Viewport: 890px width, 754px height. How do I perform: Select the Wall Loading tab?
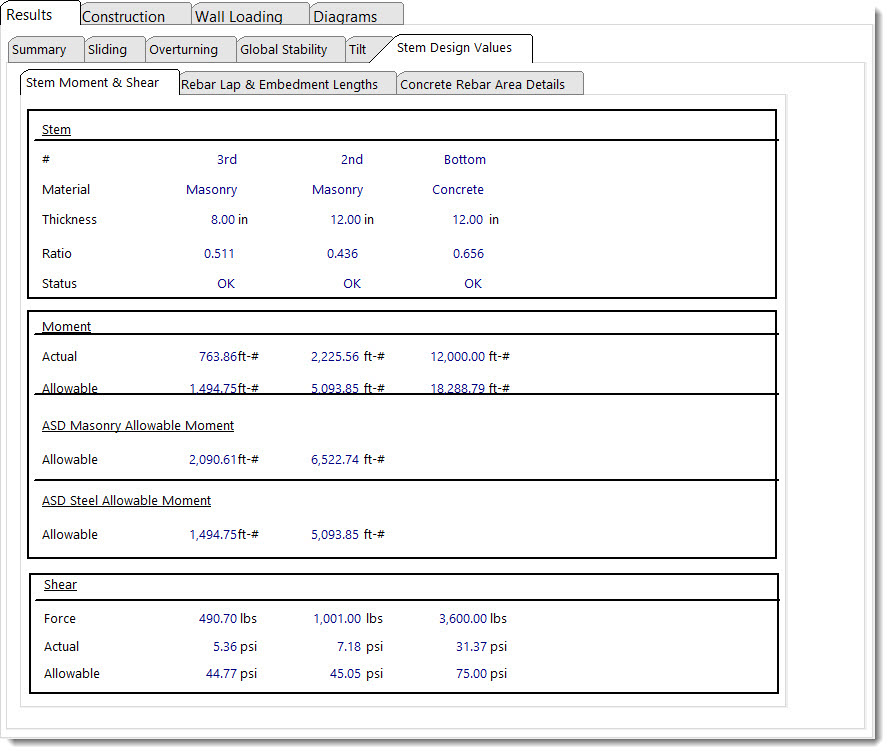click(x=239, y=17)
